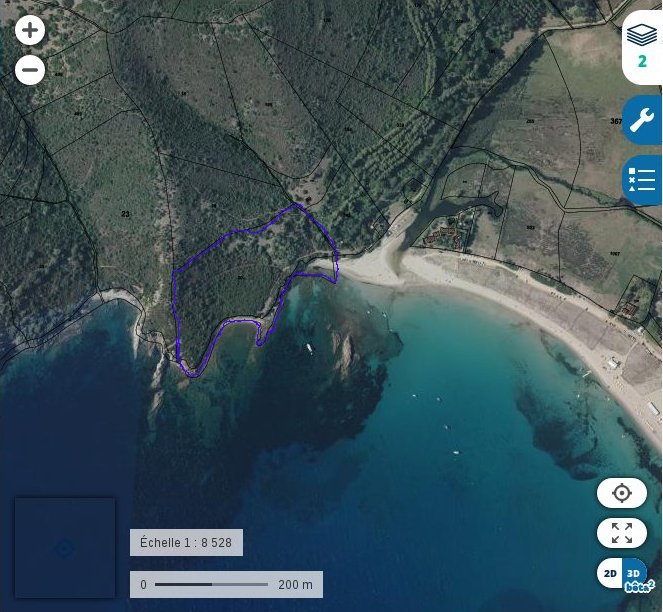Click parcel number 23 label
This screenshot has width=663, height=612.
coord(126,214)
